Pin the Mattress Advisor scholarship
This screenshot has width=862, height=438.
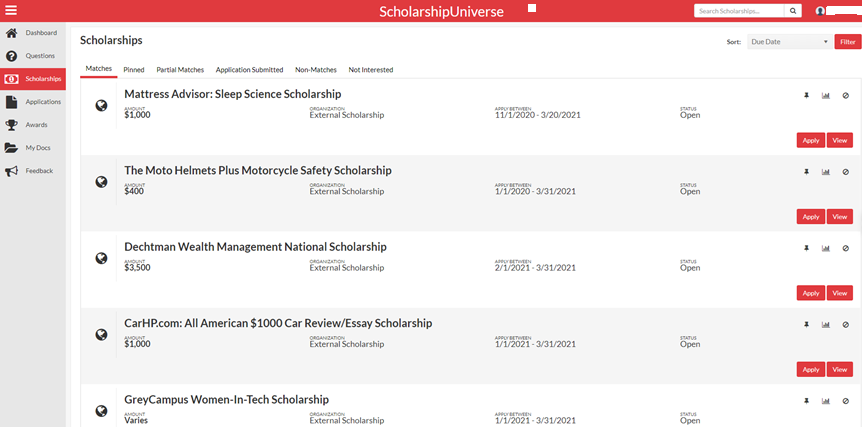[806, 96]
